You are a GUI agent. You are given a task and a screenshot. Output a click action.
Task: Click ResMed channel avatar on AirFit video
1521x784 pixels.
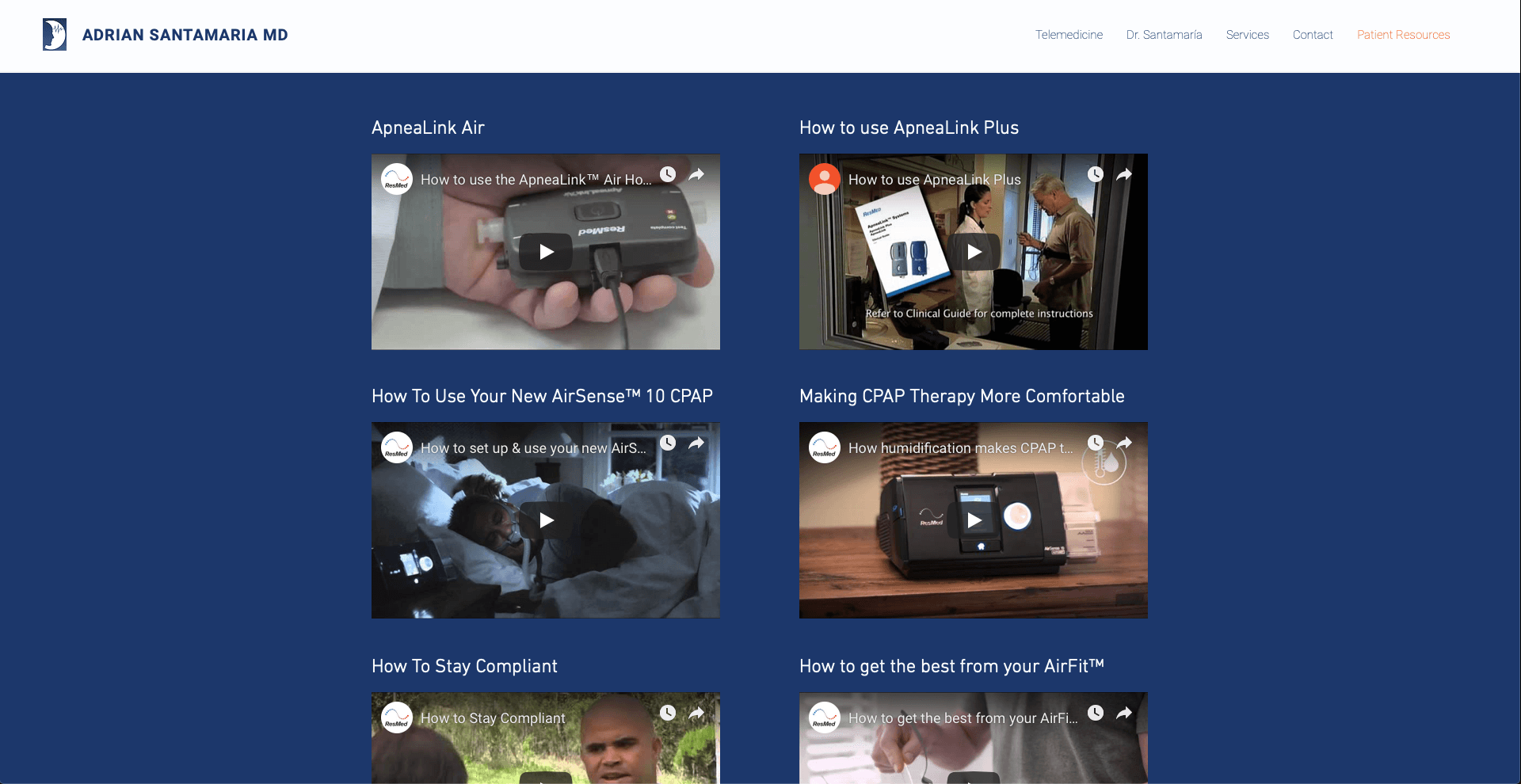pos(825,718)
